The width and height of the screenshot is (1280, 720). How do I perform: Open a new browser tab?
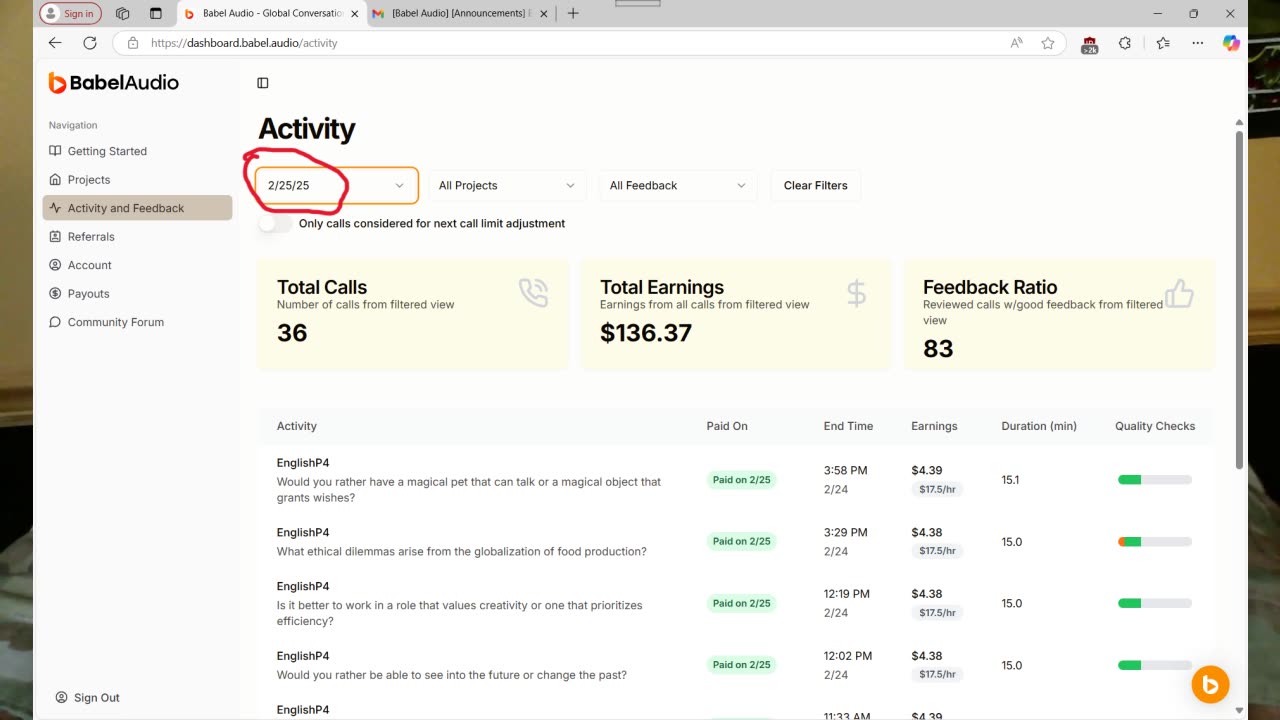(573, 13)
